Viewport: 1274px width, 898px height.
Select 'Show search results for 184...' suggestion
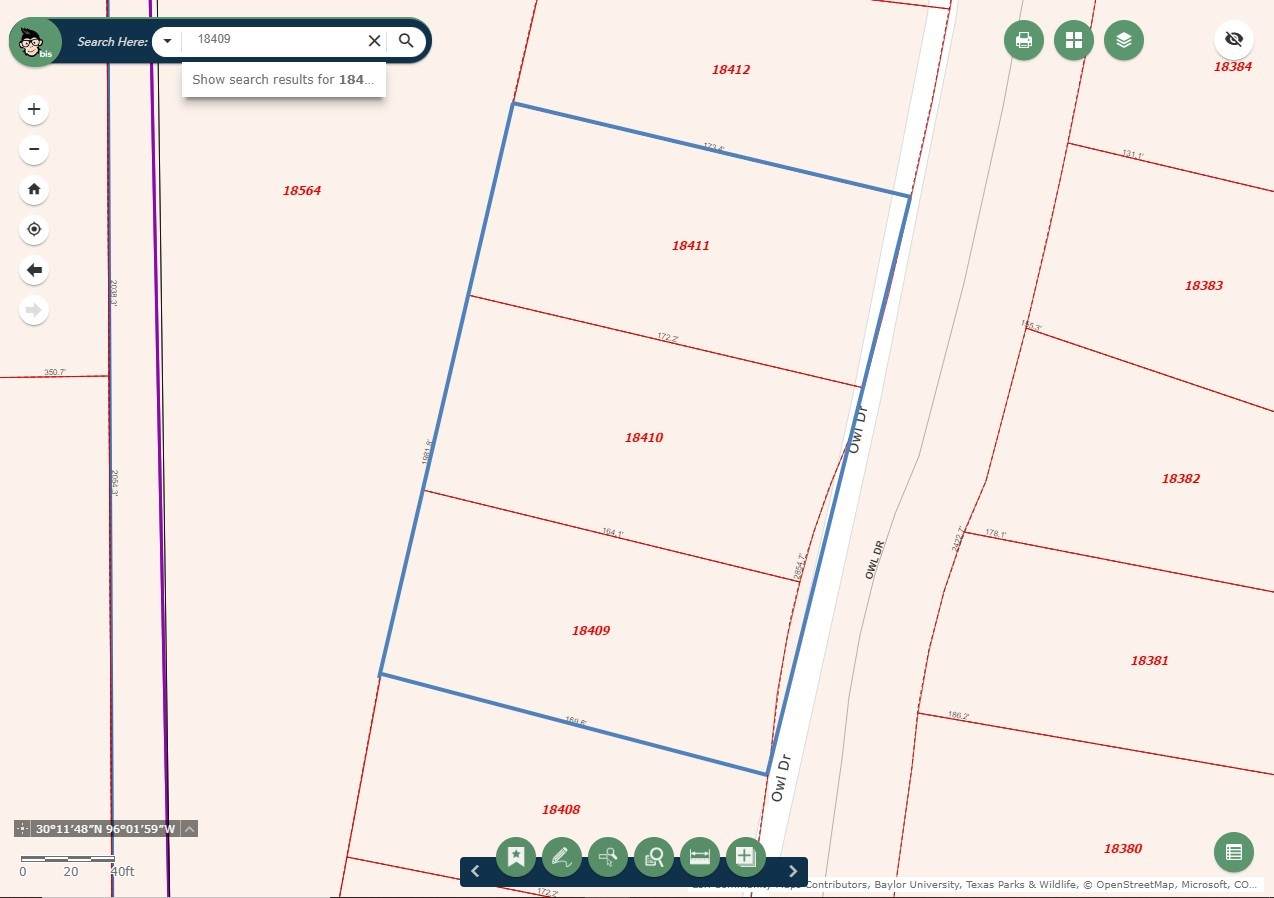283,80
